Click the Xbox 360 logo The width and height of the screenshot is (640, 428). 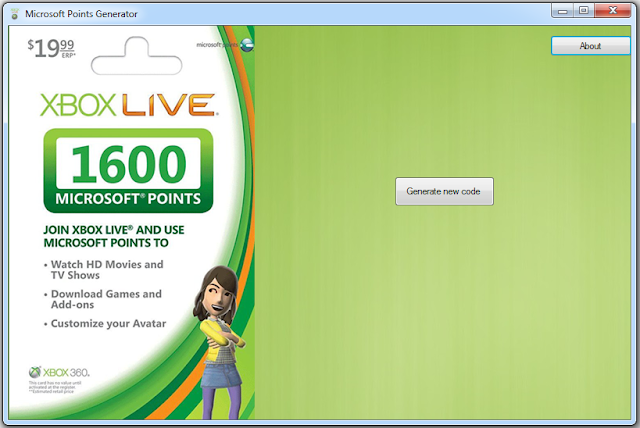(x=59, y=372)
